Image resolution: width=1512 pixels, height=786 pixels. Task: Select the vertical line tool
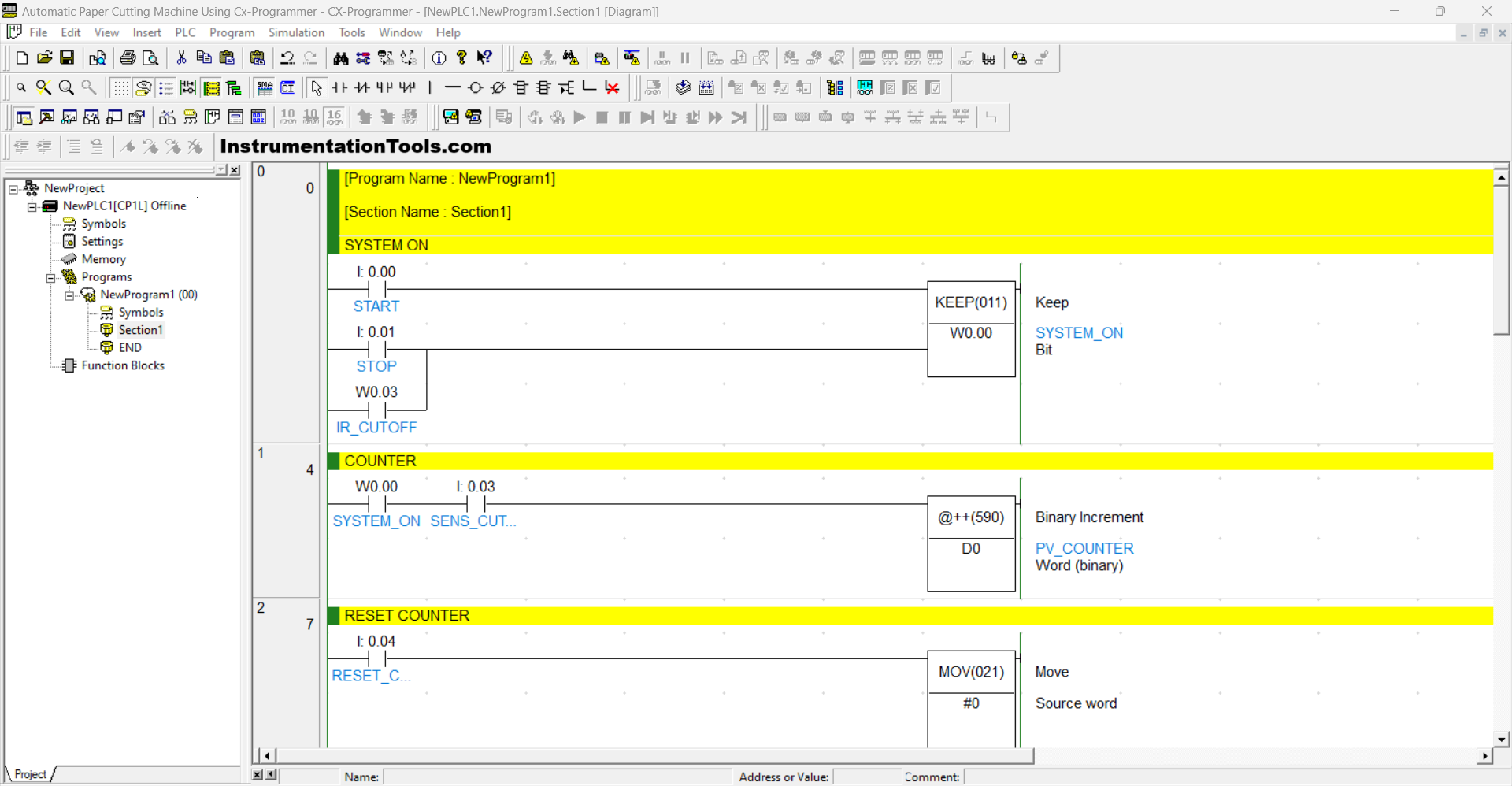coord(430,87)
